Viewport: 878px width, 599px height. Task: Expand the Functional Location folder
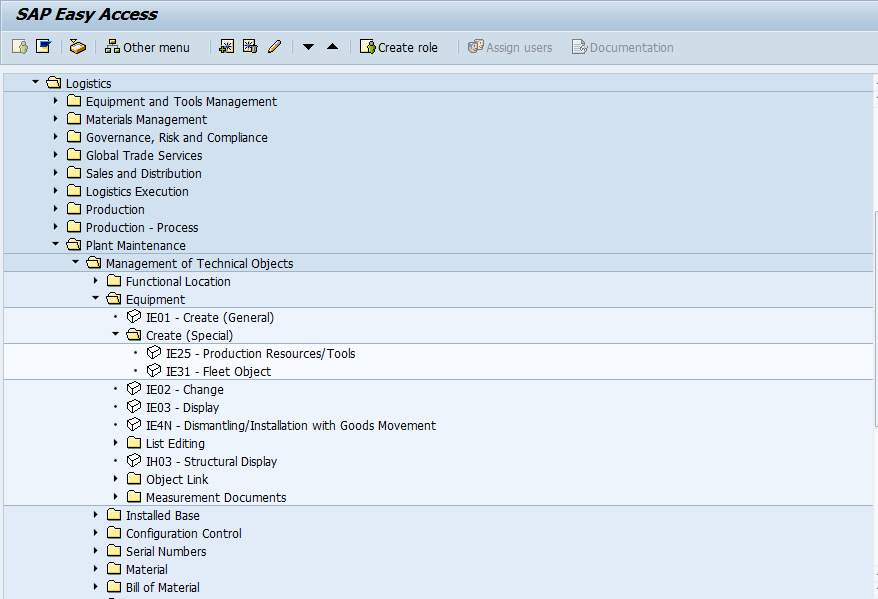95,281
